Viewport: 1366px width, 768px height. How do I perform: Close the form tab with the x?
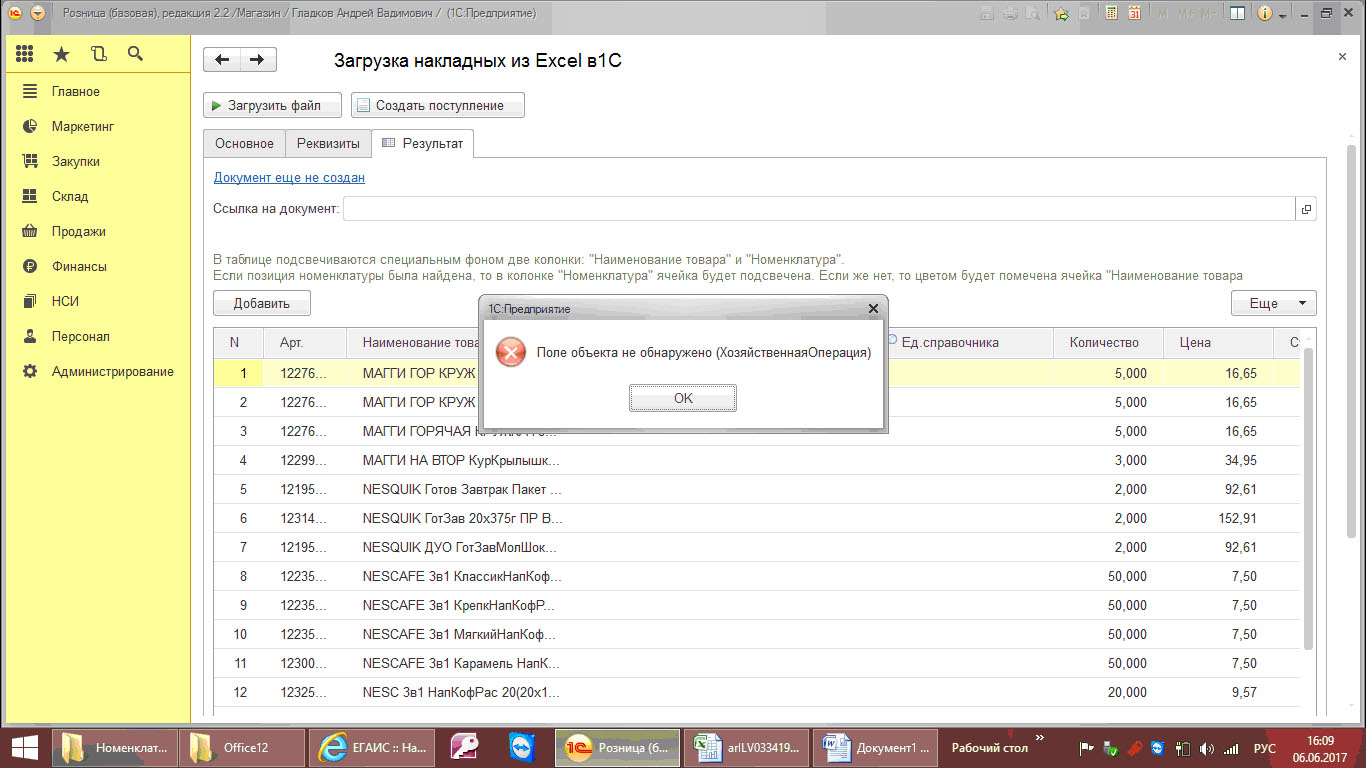coord(1342,57)
